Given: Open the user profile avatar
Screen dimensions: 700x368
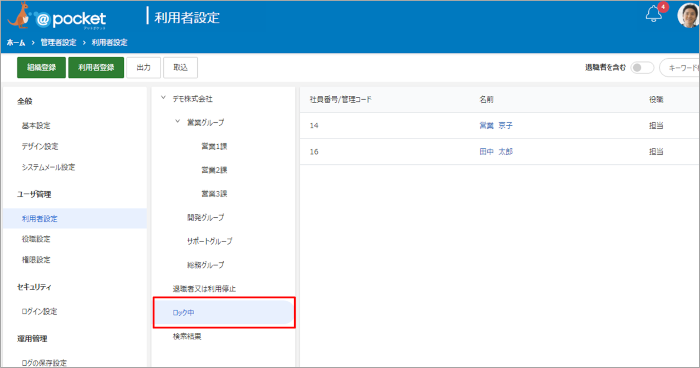Looking at the screenshot, I should click(688, 16).
